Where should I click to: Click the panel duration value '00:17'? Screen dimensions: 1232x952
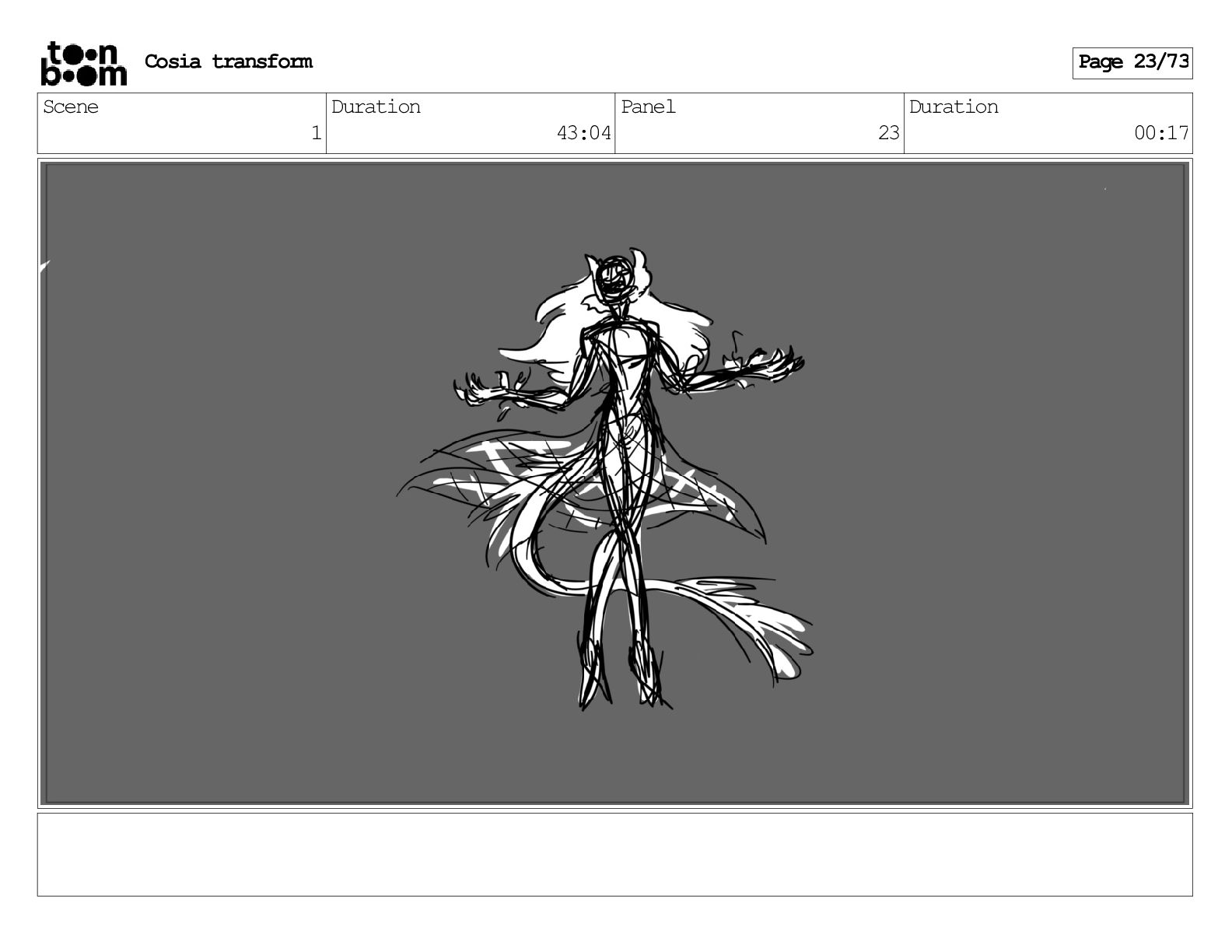[1161, 133]
